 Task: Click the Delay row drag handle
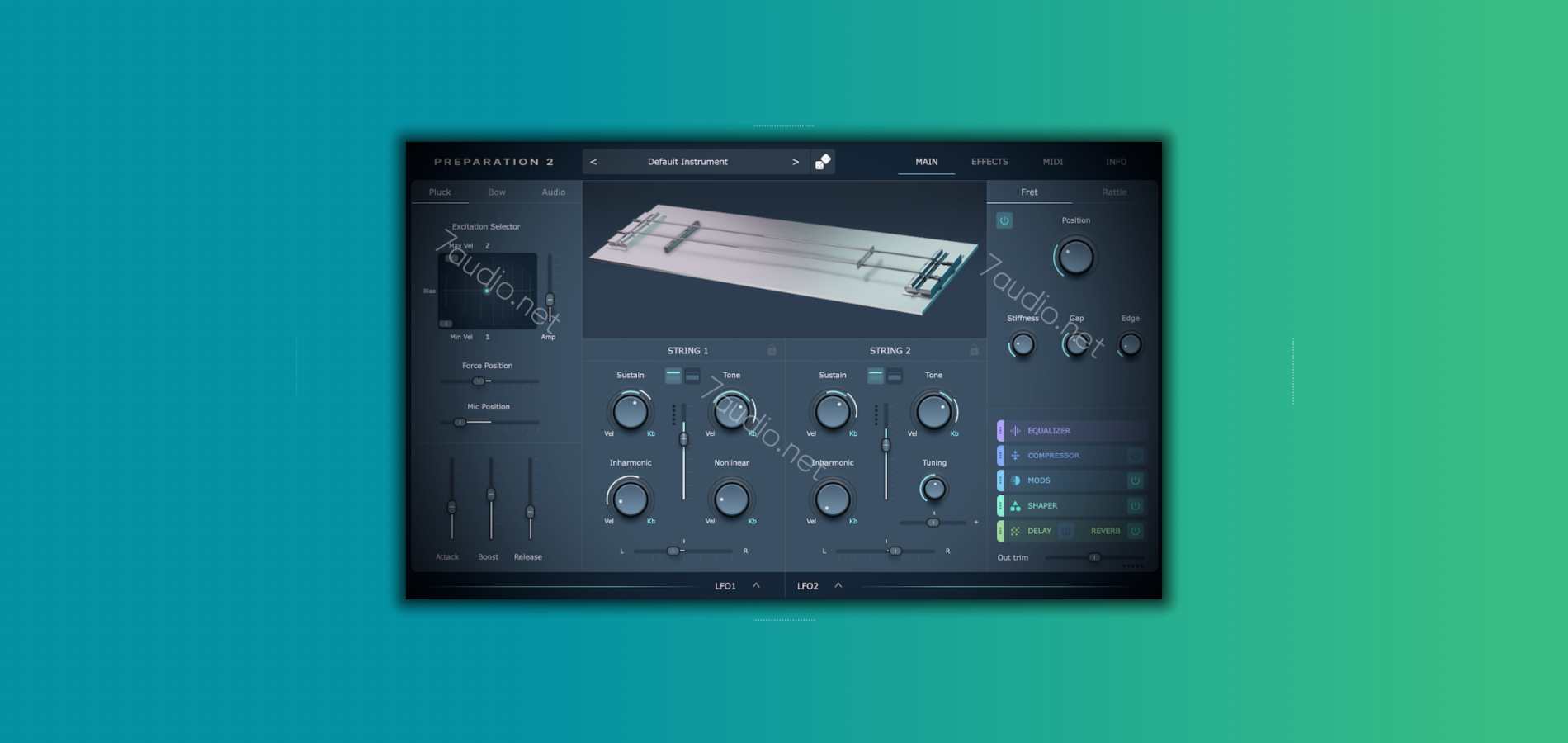pos(1000,531)
